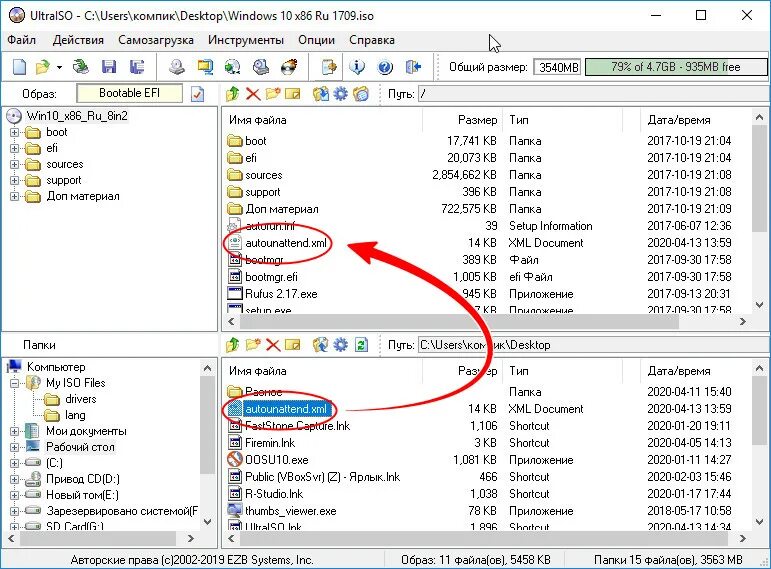The width and height of the screenshot is (771, 569).
Task: Save the ISO with the floppy icon
Action: point(109,67)
